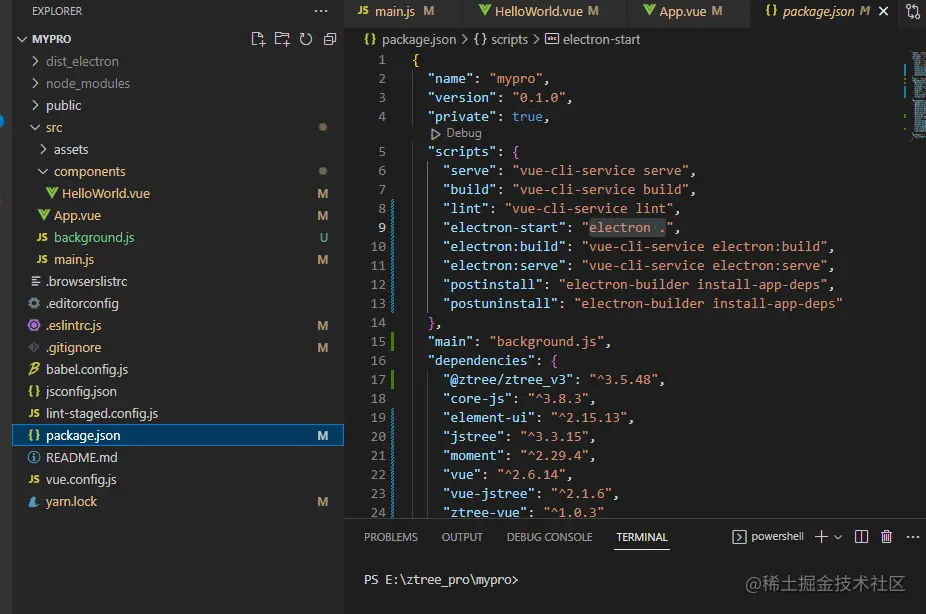
Task: Open main.js in the file tree
Action: point(74,259)
